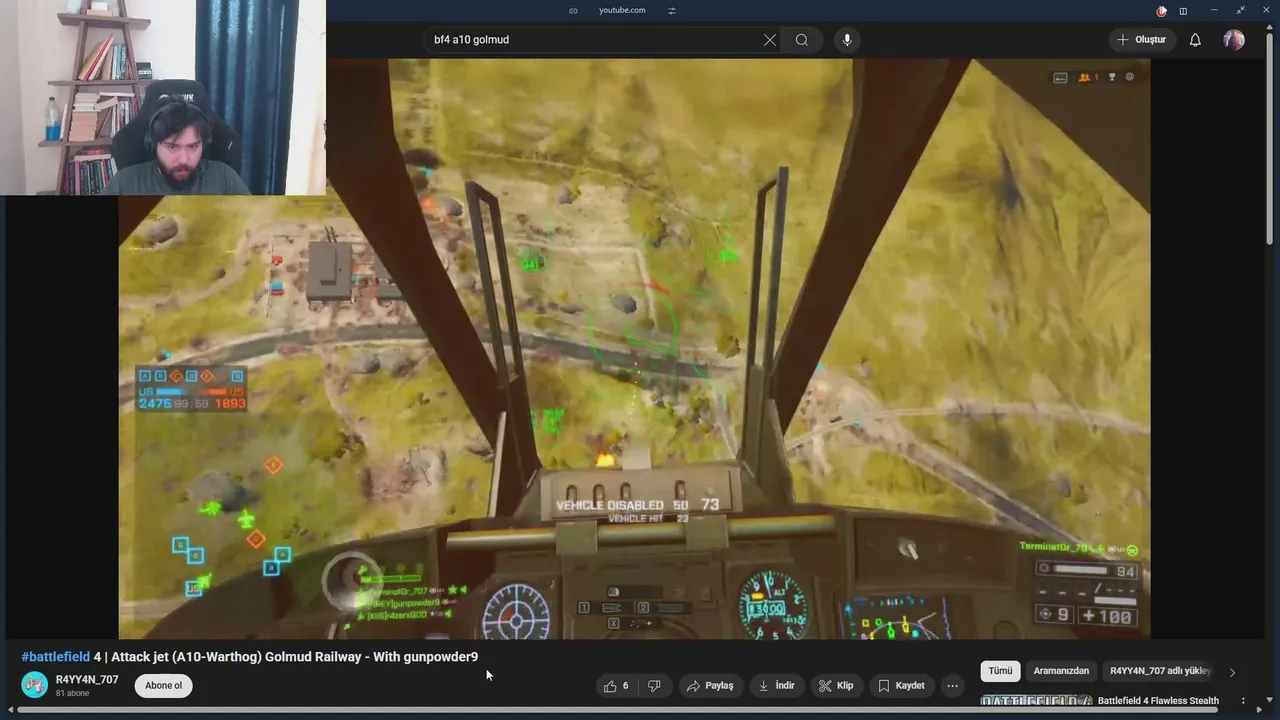Viewport: 1280px width, 720px height.
Task: Open the Battlefield 4 Flawless Stealth recommendation
Action: tap(1158, 701)
